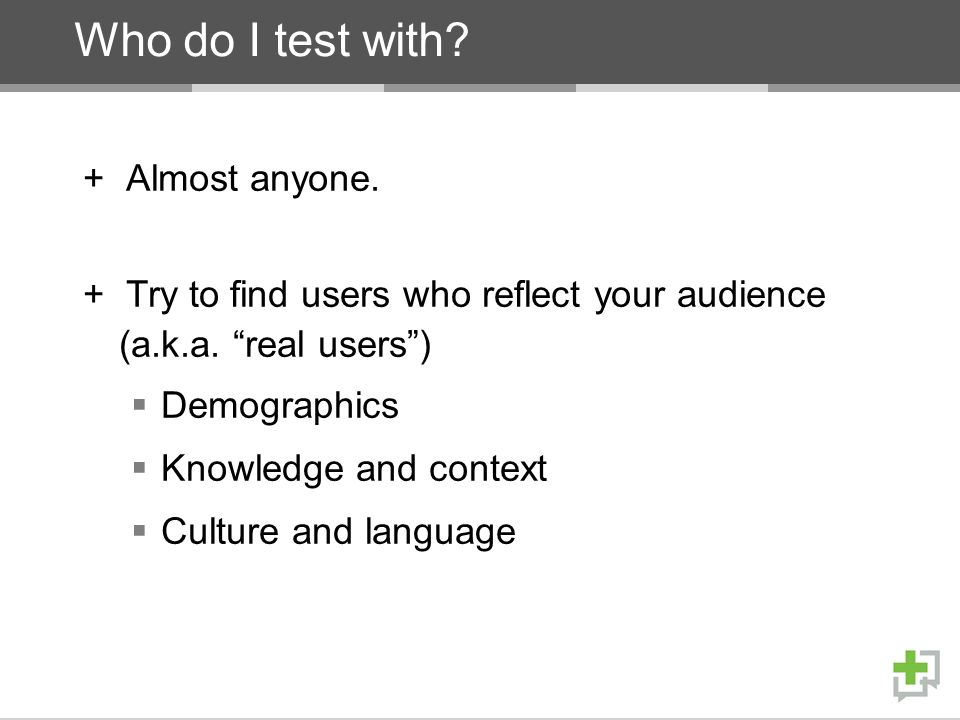This screenshot has height=720, width=960.
Task: Click the square bullet beside Knowledge and context
Action: point(140,468)
